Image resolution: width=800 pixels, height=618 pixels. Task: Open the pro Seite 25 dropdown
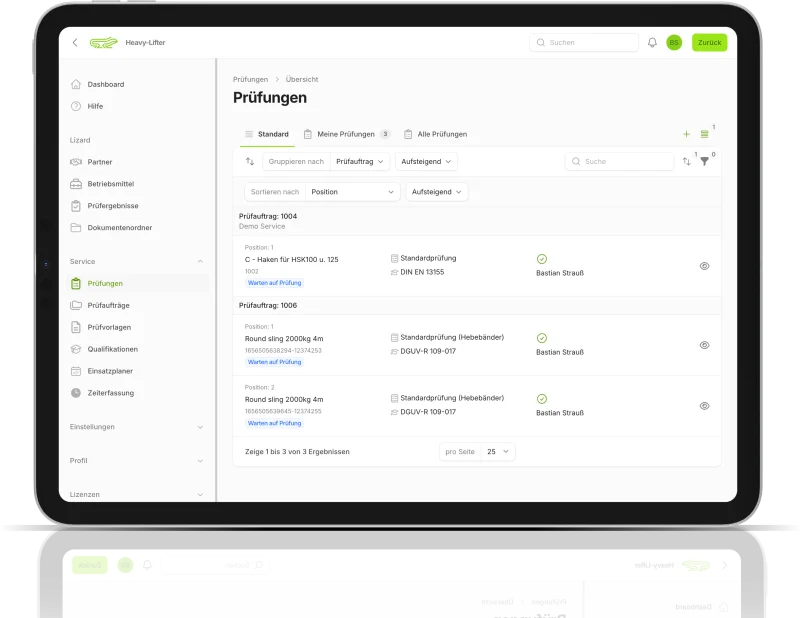coord(497,452)
